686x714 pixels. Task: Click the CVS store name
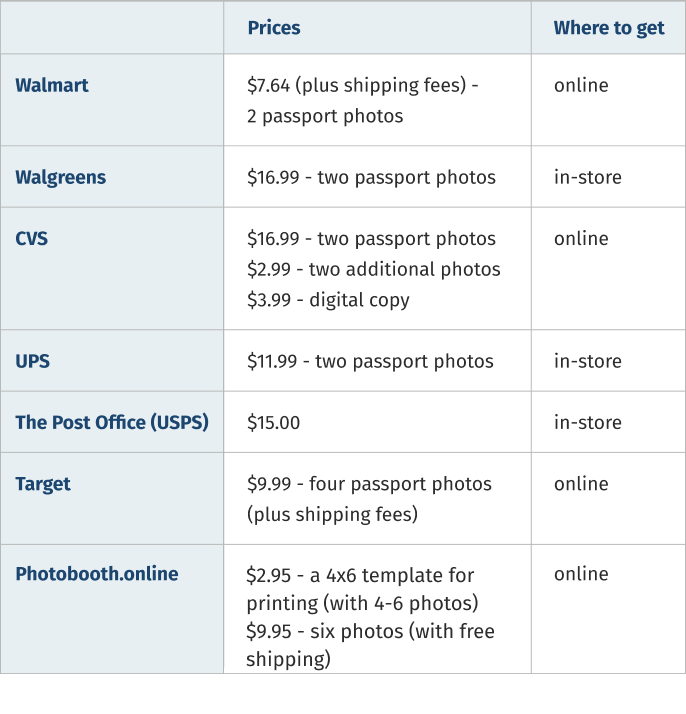coord(32,238)
